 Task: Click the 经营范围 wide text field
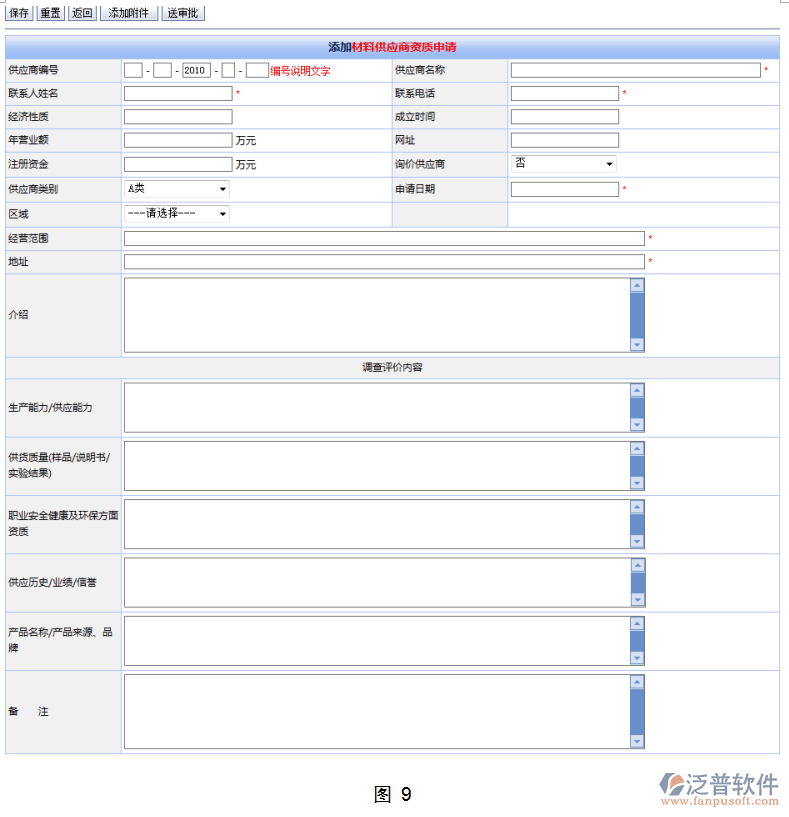[384, 239]
